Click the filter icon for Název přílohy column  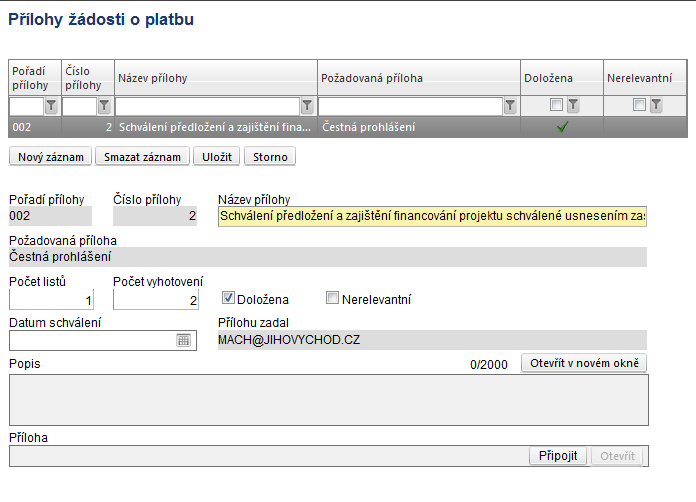pyautogui.click(x=307, y=106)
